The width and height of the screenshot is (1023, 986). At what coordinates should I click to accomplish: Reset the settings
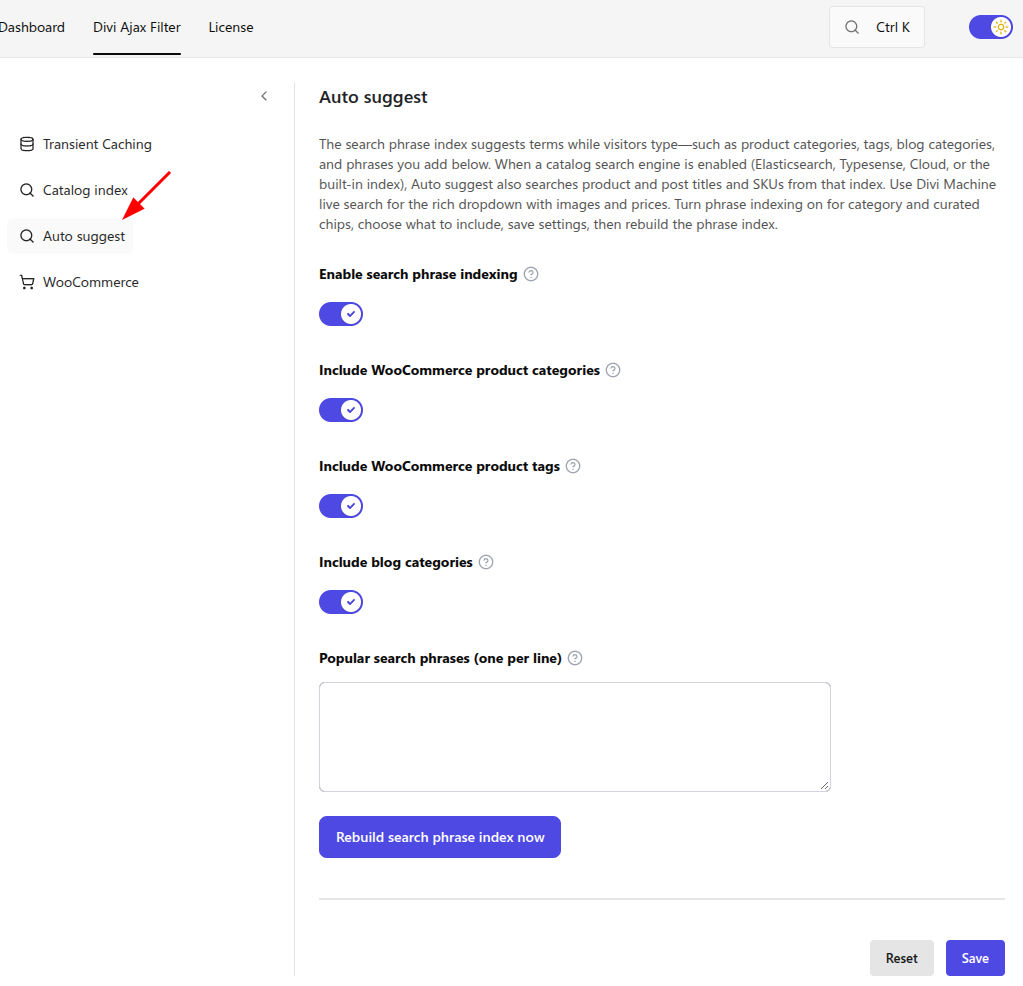(902, 958)
